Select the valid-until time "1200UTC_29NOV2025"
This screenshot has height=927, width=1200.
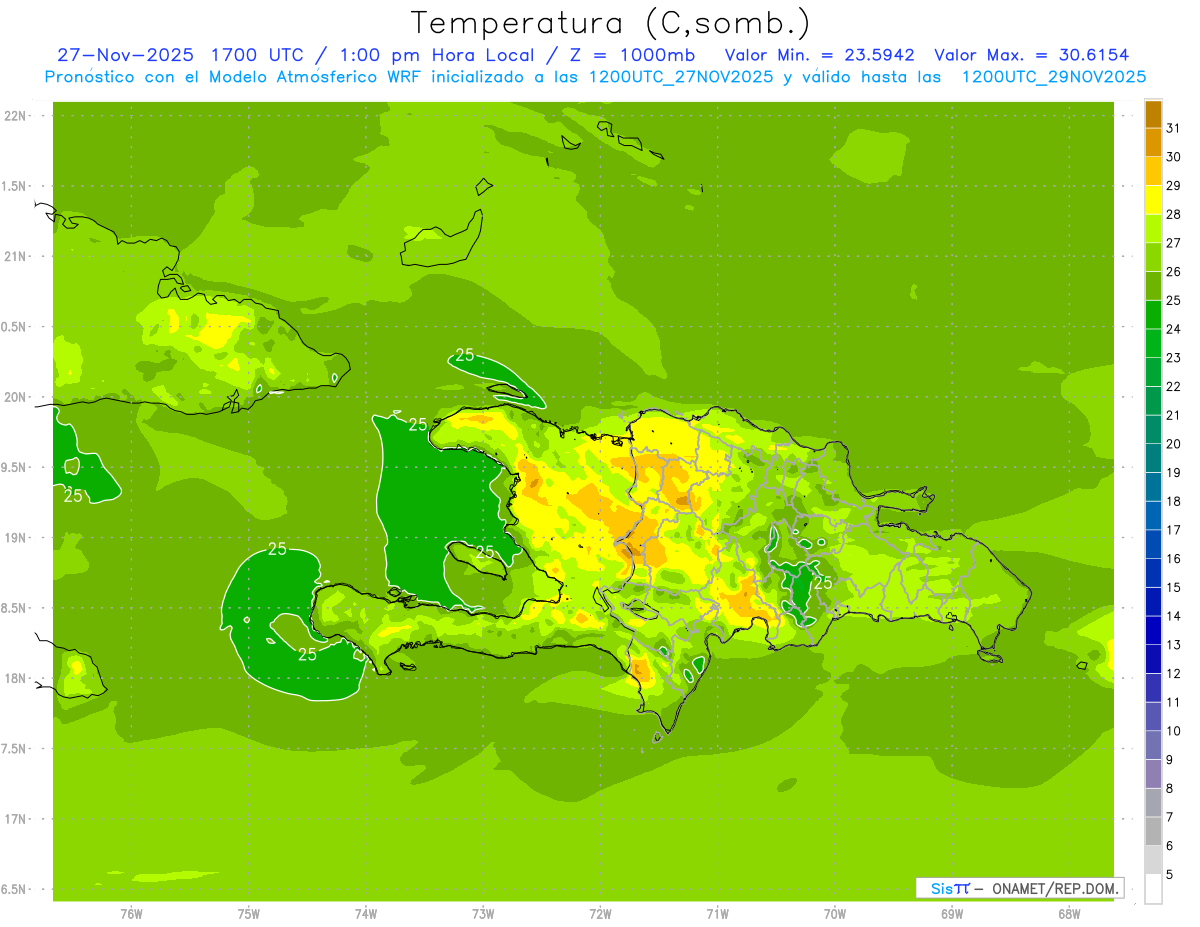[1053, 77]
